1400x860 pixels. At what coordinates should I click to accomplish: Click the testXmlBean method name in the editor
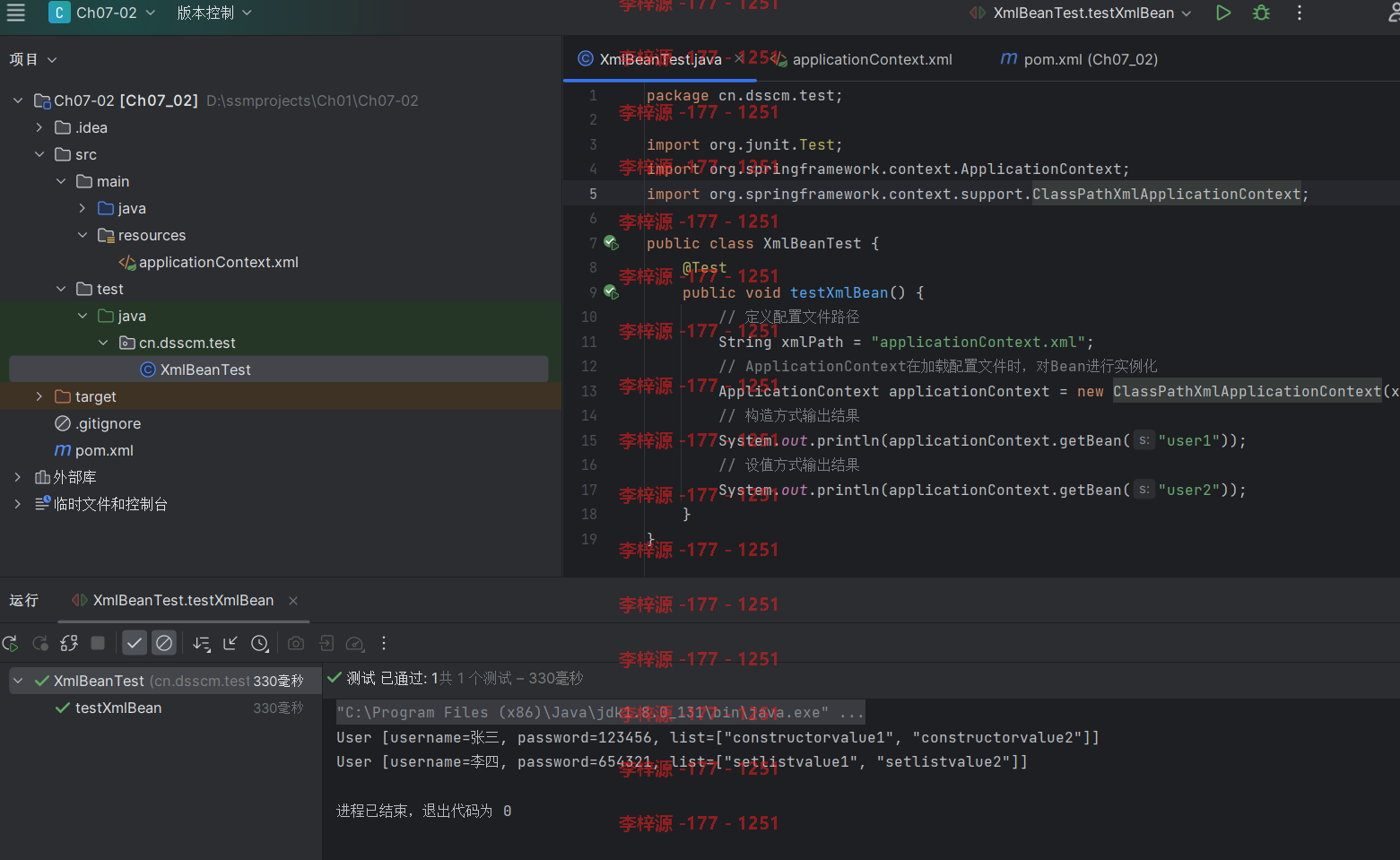839,292
